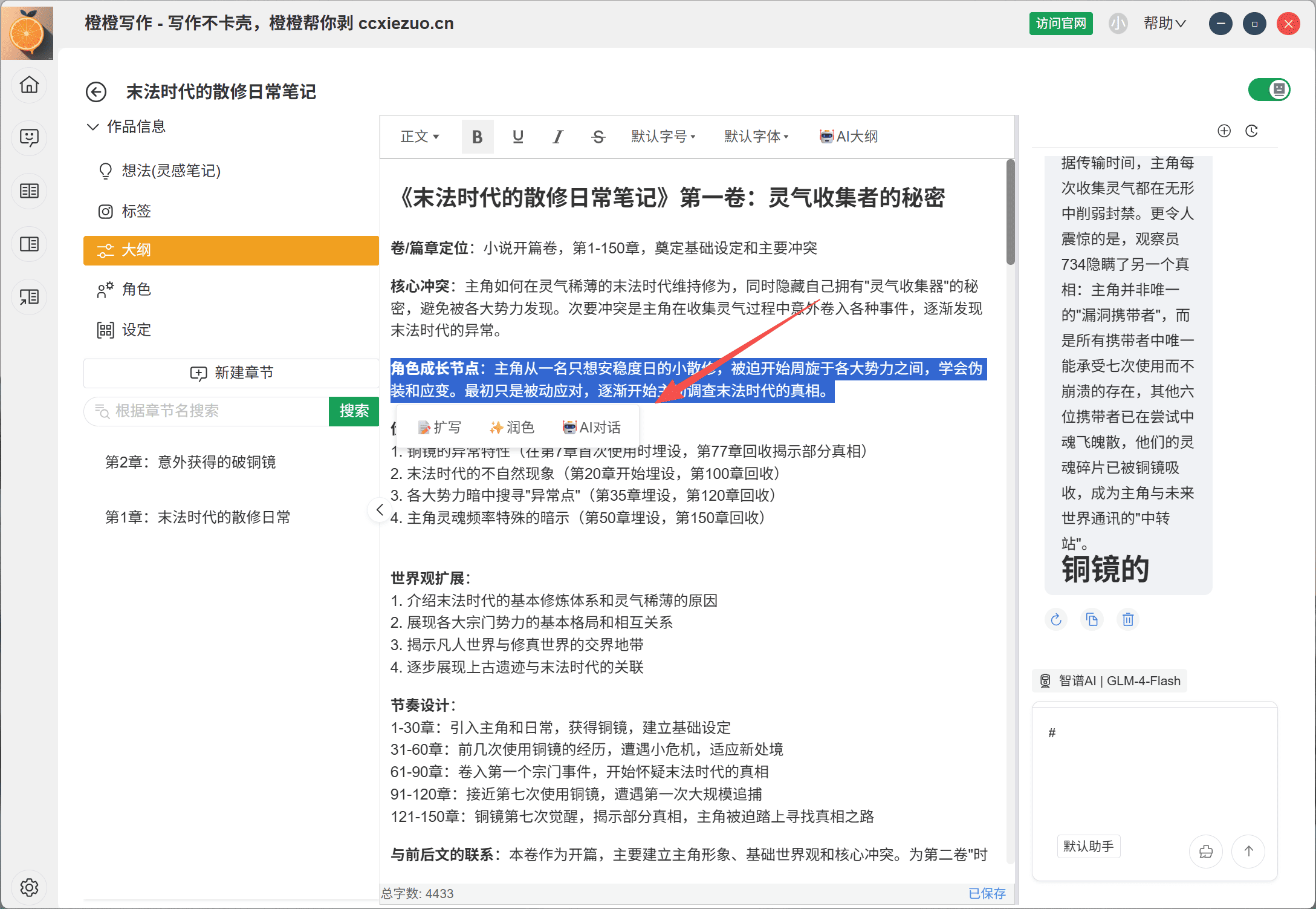
Task: Open settings gear in bottom left
Action: click(29, 887)
